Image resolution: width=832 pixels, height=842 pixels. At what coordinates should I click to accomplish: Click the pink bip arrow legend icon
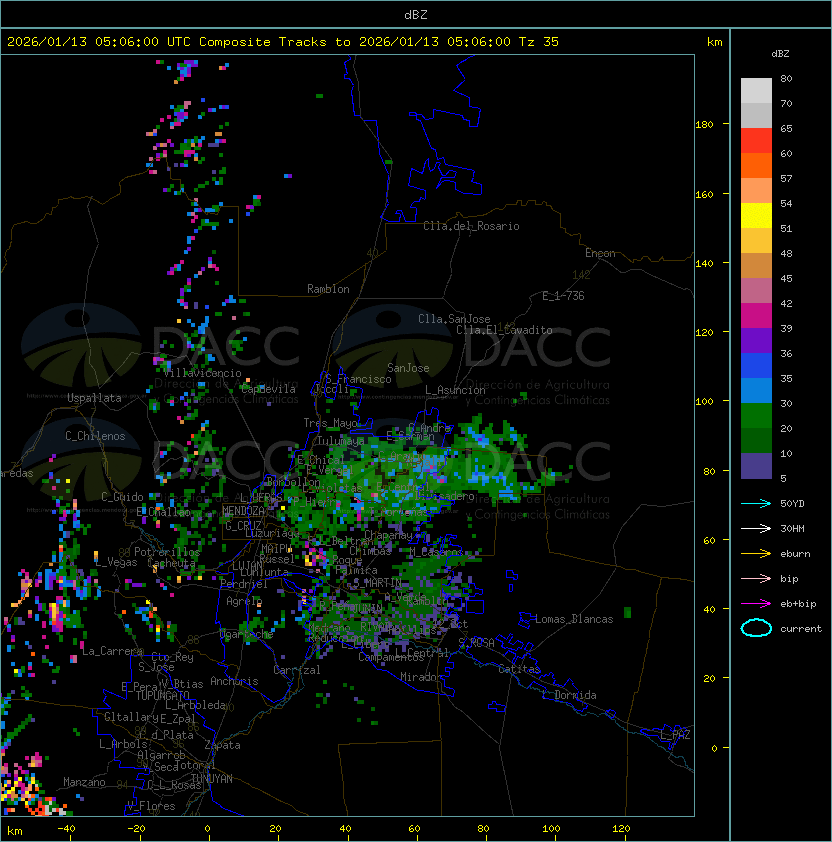[756, 578]
